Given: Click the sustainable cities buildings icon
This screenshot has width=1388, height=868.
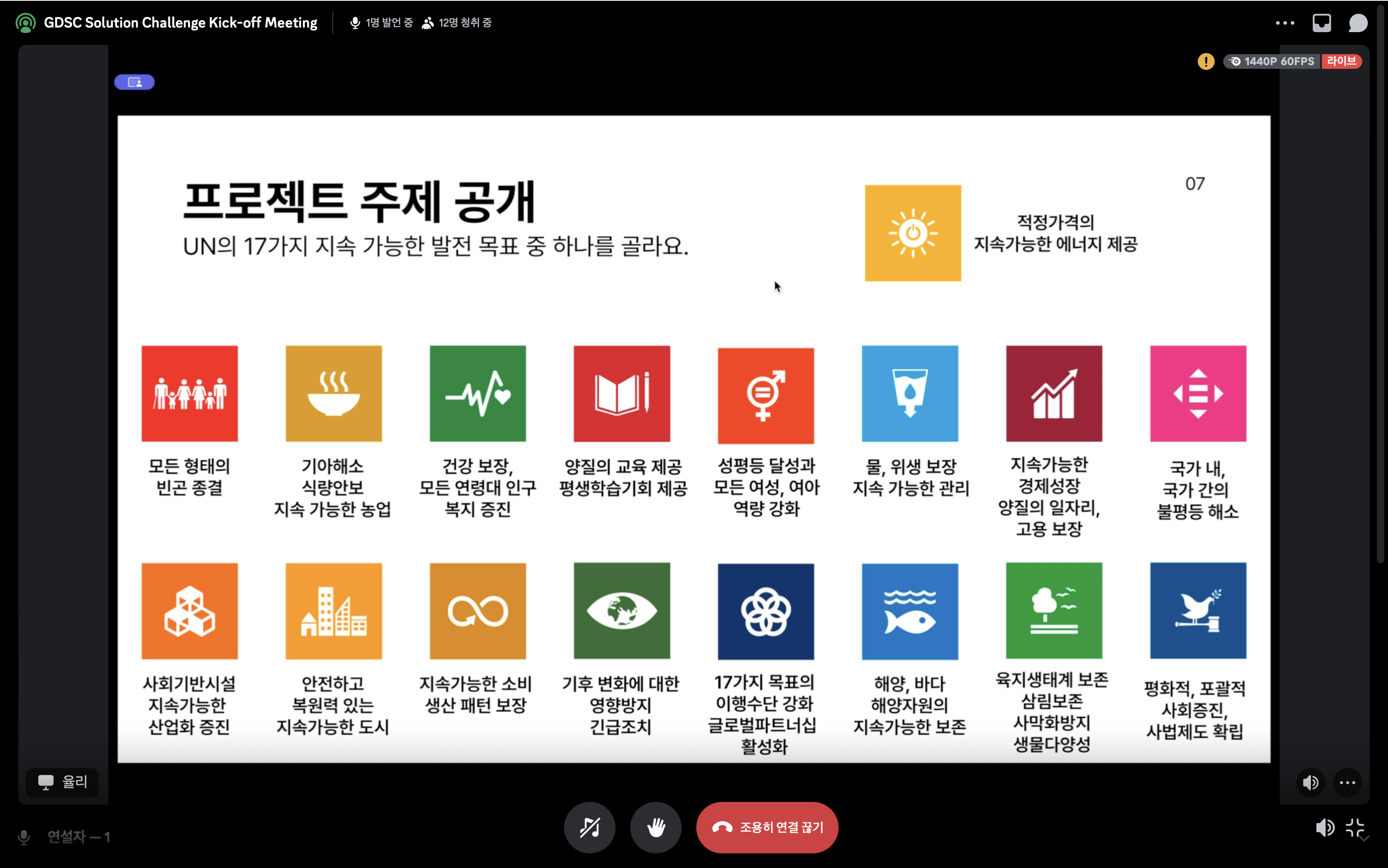Looking at the screenshot, I should 334,611.
